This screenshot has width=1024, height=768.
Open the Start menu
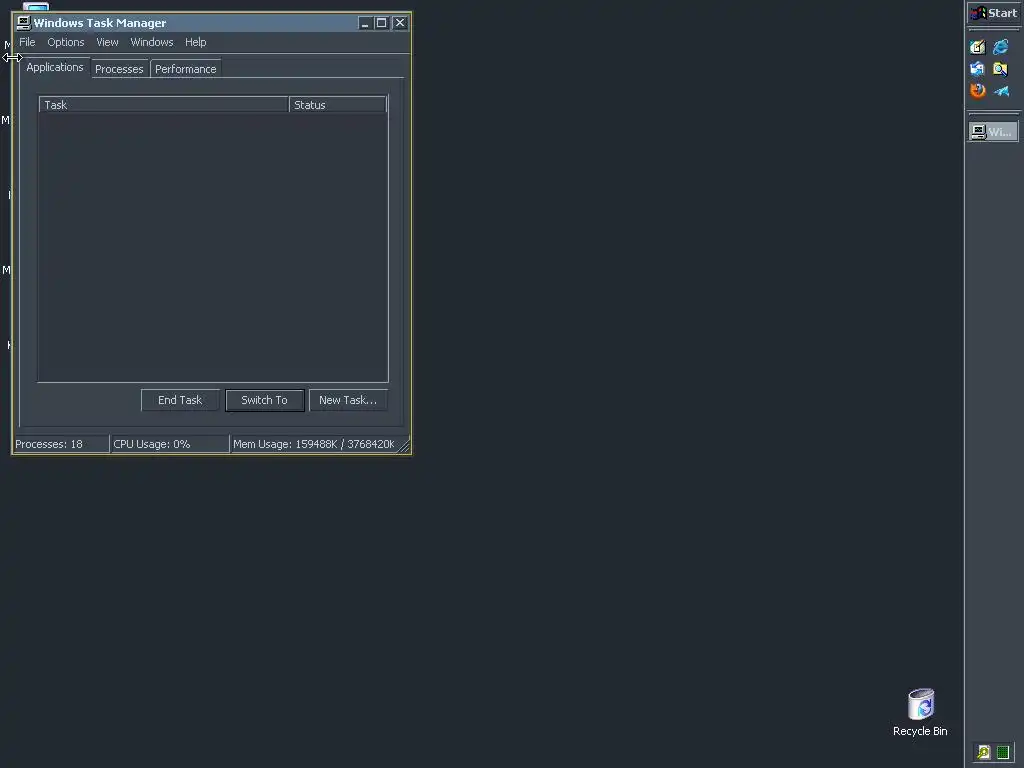(993, 13)
